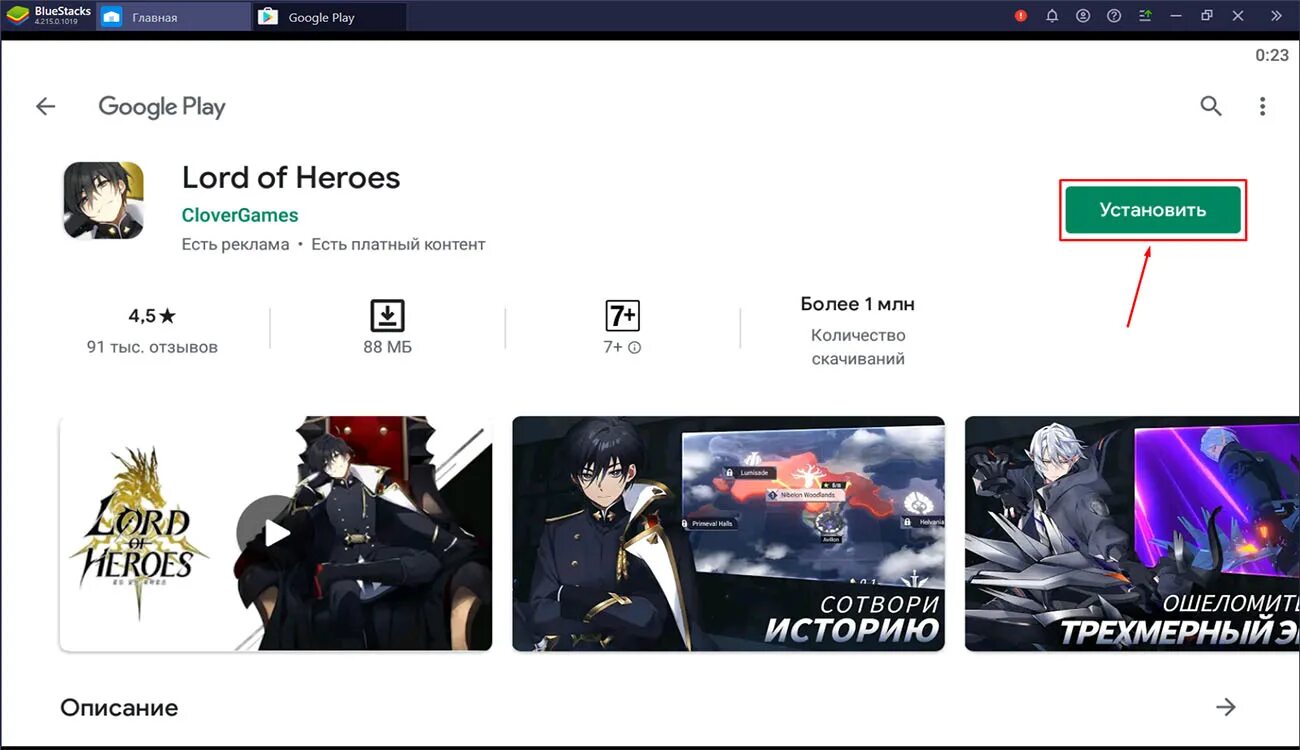Go back using the left arrow
This screenshot has width=1300, height=750.
(45, 107)
